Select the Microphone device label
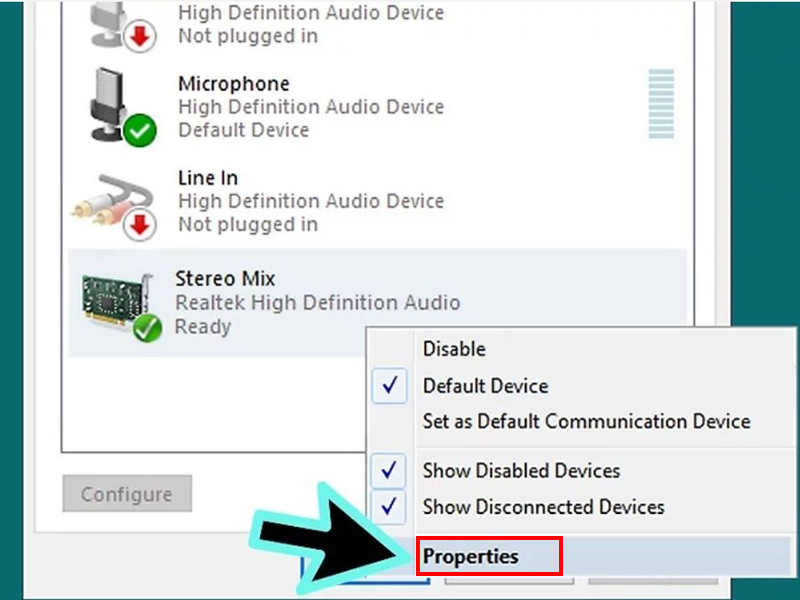The height and width of the screenshot is (600, 800). click(x=233, y=84)
